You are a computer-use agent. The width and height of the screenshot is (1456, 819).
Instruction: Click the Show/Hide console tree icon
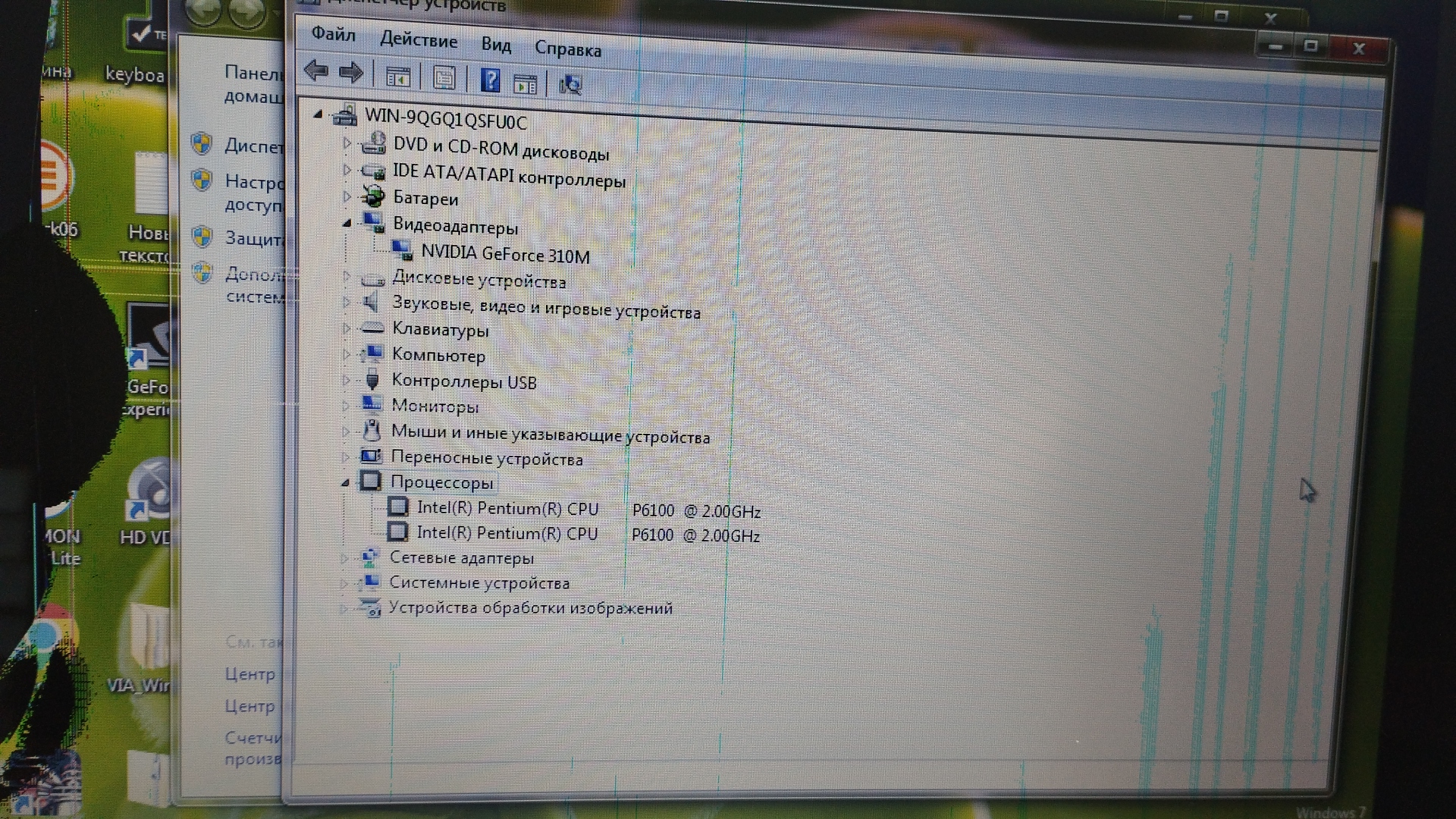tap(398, 77)
